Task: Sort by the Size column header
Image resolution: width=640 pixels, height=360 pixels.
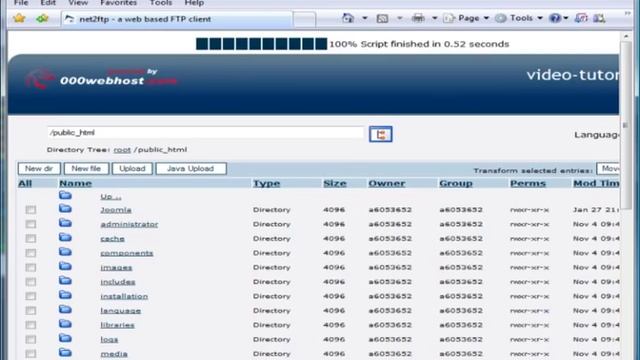Action: click(335, 183)
